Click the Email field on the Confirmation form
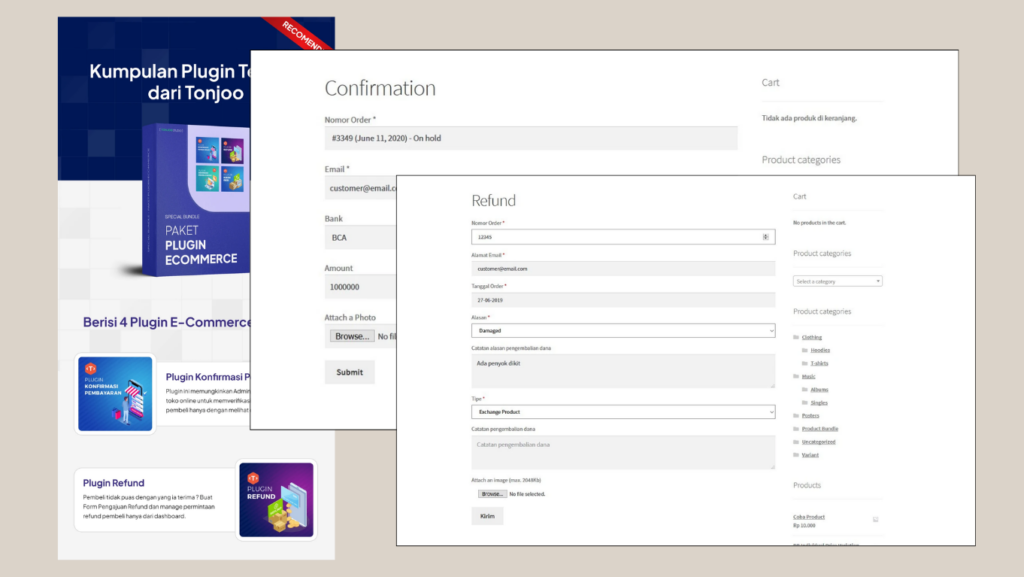Screen dimensions: 1024x577 360,188
